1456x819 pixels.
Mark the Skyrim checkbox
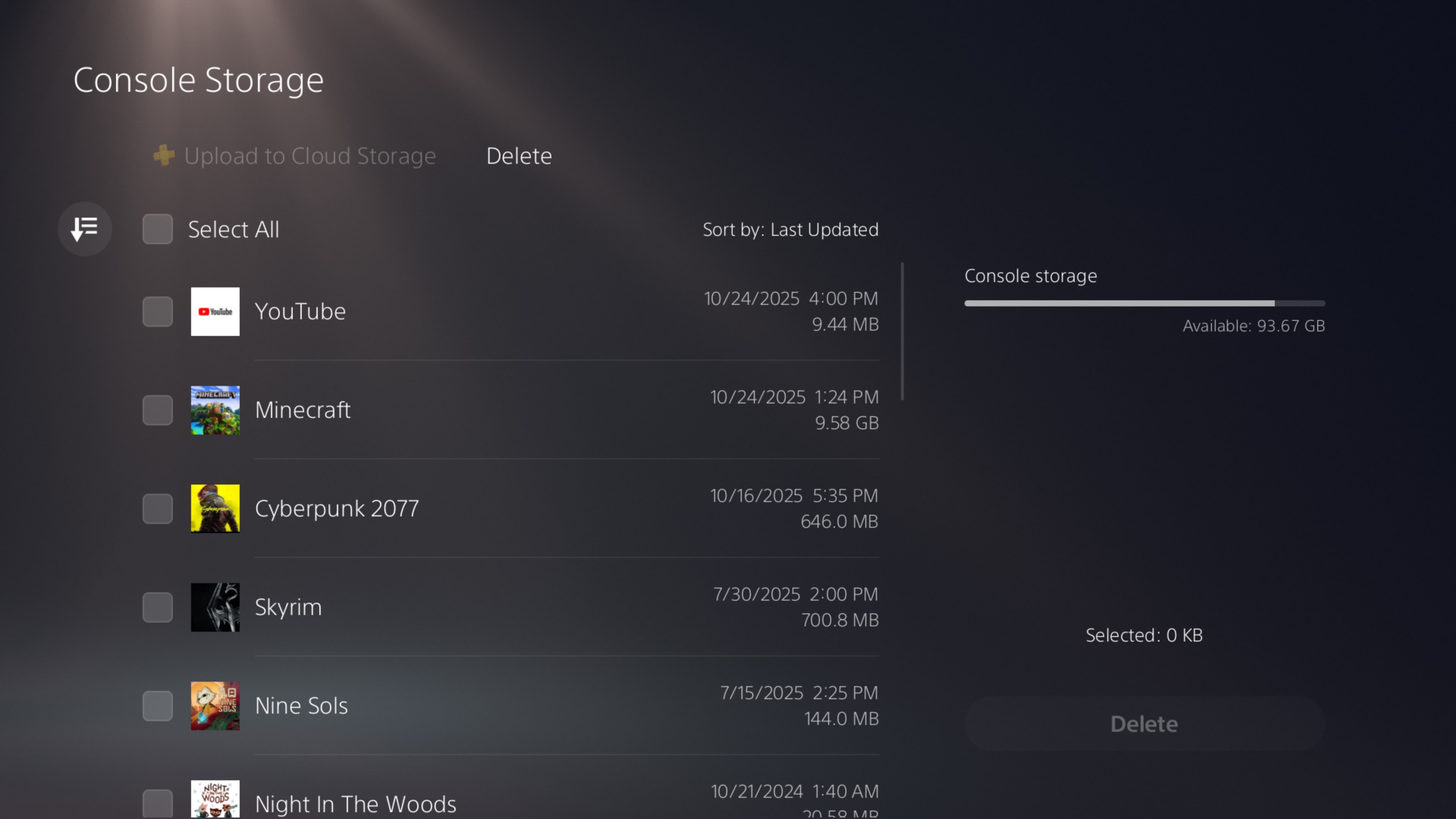pyautogui.click(x=158, y=607)
